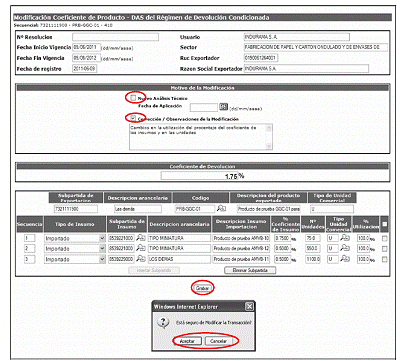Select the checkbox for row 3 insumo

pyautogui.click(x=385, y=259)
